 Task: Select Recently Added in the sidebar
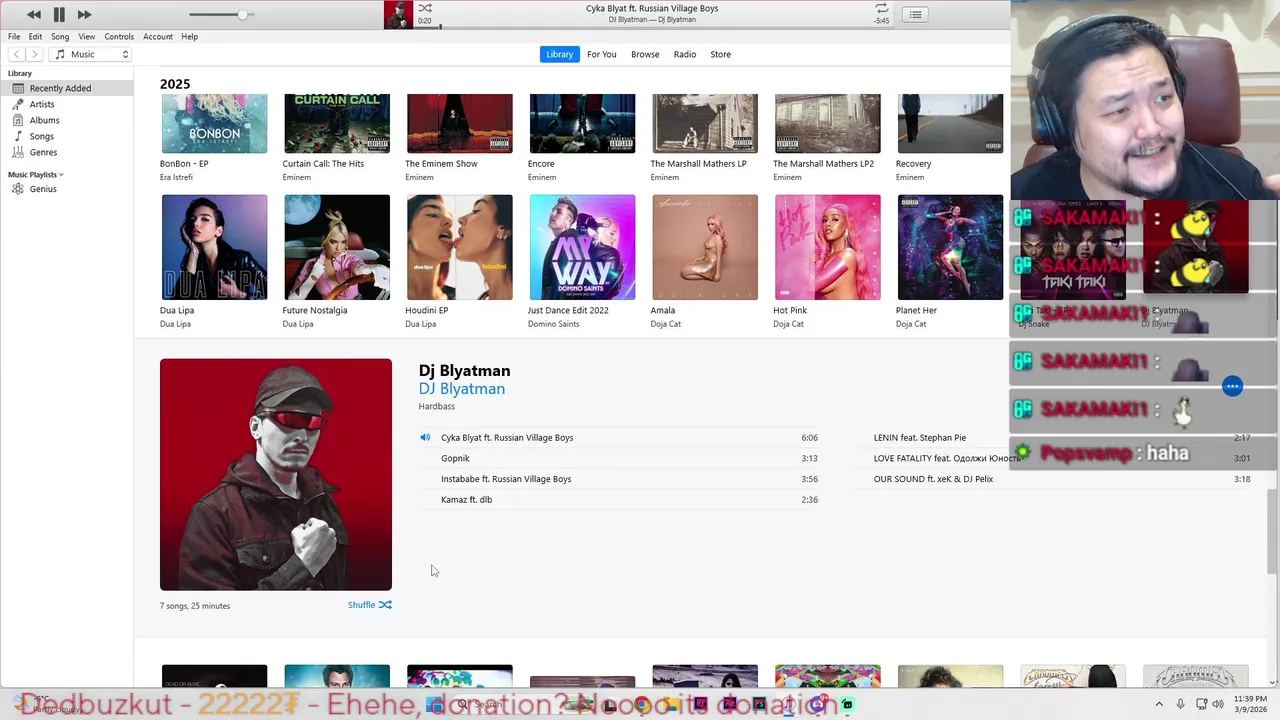(66, 88)
